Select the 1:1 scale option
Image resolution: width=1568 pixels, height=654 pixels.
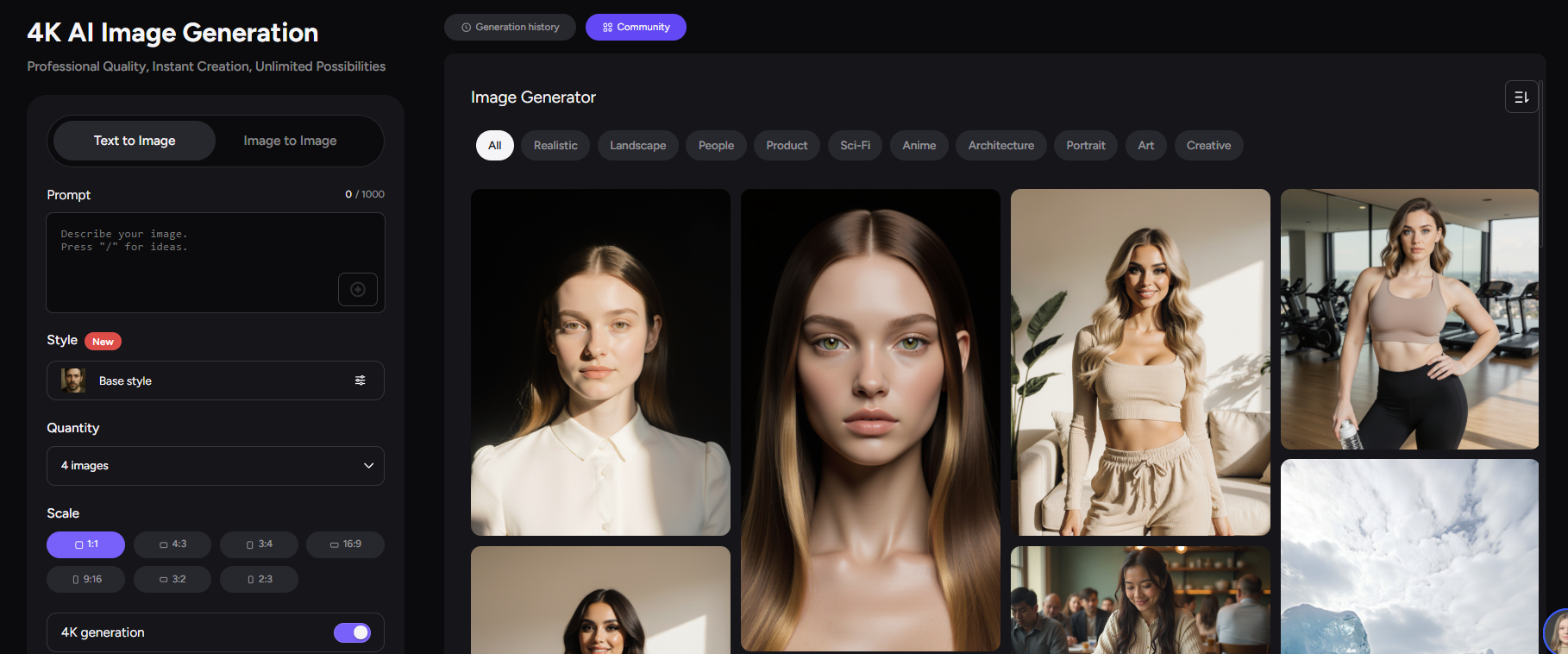click(86, 544)
